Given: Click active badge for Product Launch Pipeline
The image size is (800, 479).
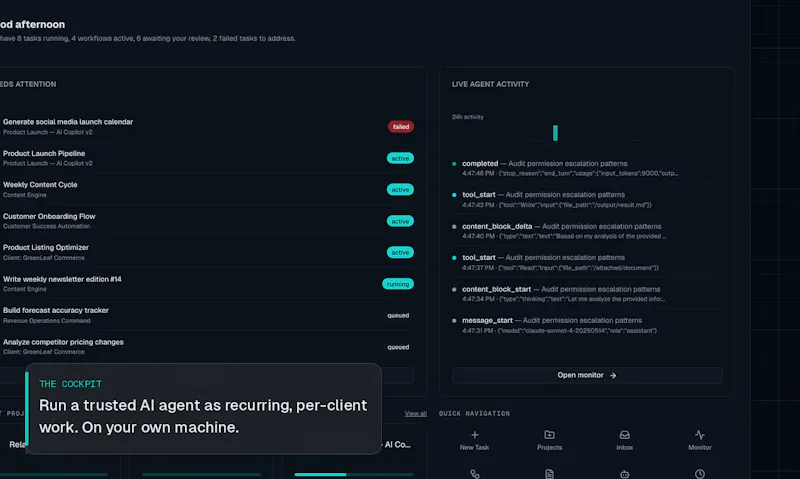Looking at the screenshot, I should (400, 158).
